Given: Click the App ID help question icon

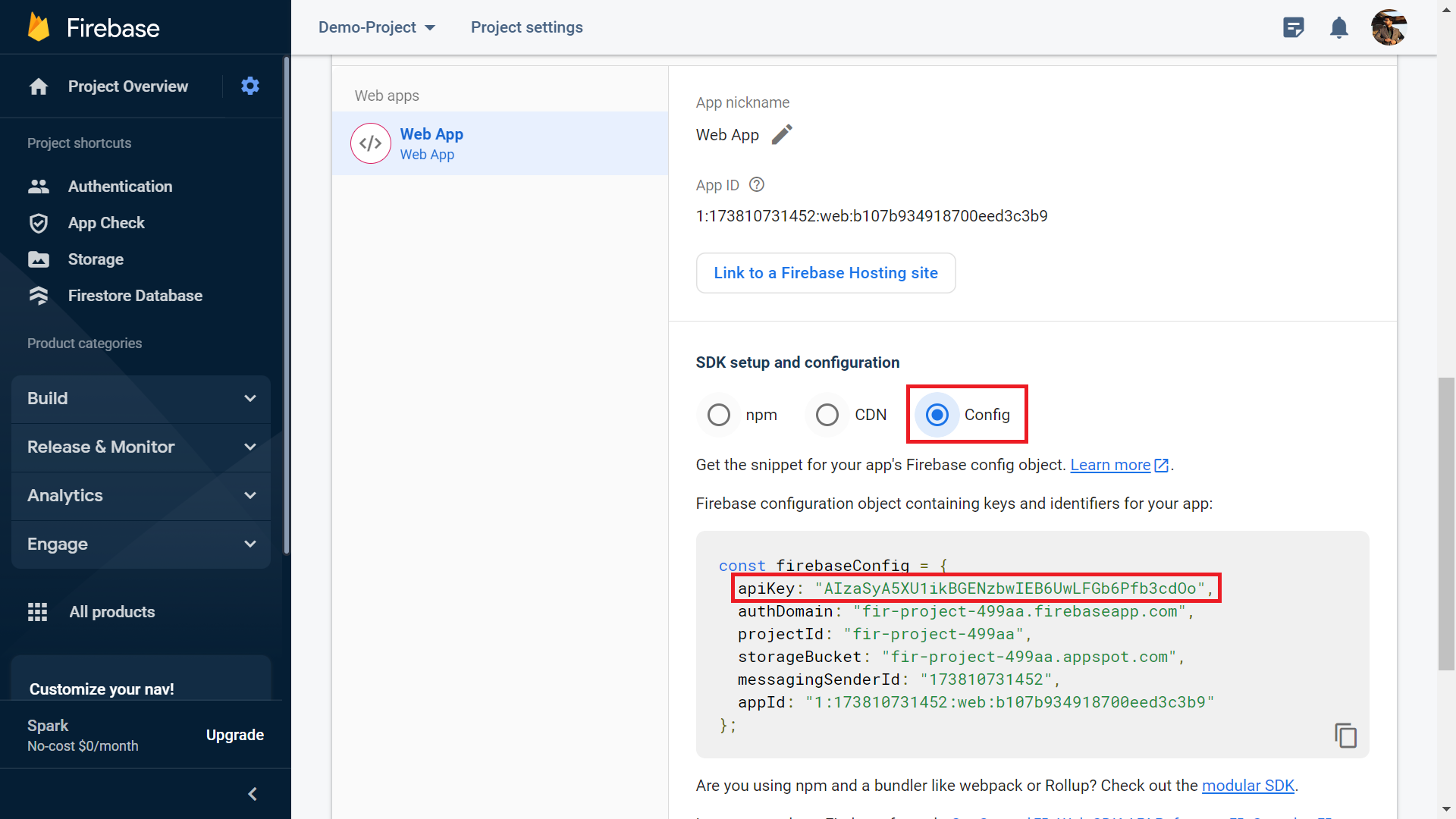Looking at the screenshot, I should point(756,184).
